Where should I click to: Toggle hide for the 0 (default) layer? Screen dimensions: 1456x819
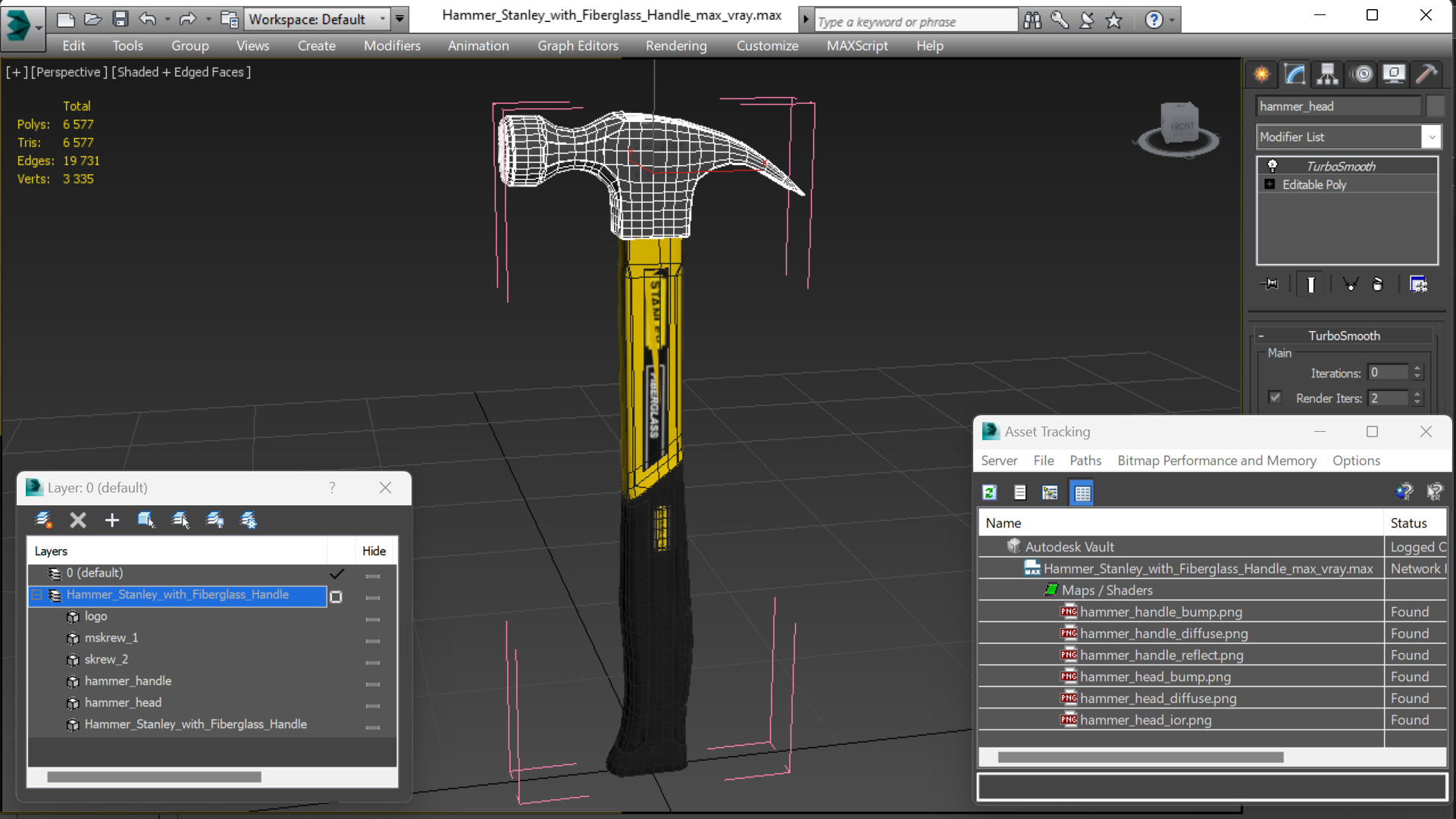(x=372, y=576)
